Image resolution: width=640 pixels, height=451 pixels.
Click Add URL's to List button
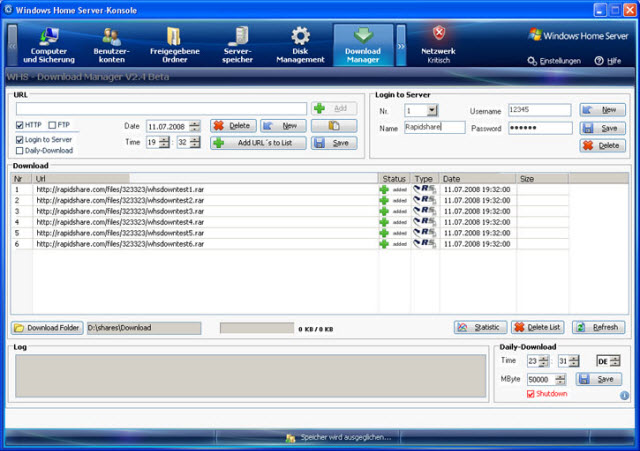258,143
